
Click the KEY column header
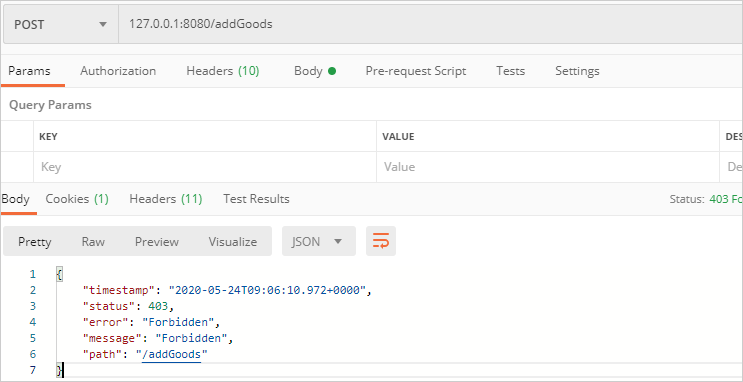click(x=48, y=136)
